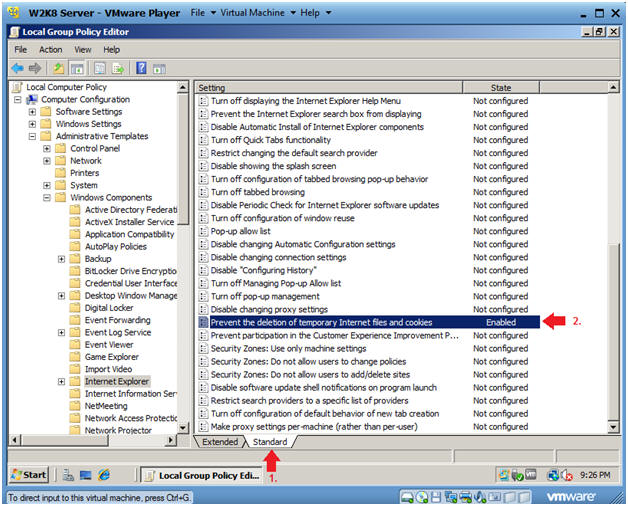Click the volume tray icon with red X
The image size is (628, 506).
(x=567, y=475)
